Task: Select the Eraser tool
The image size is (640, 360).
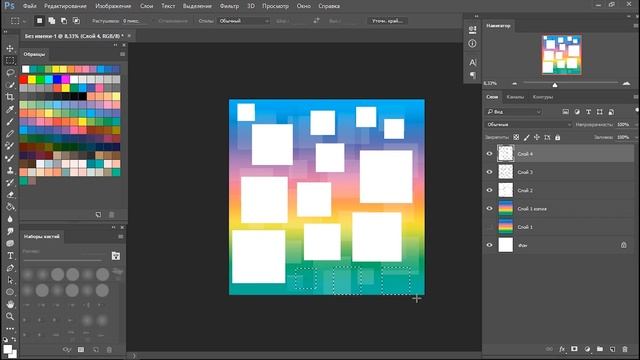Action: [x=10, y=195]
